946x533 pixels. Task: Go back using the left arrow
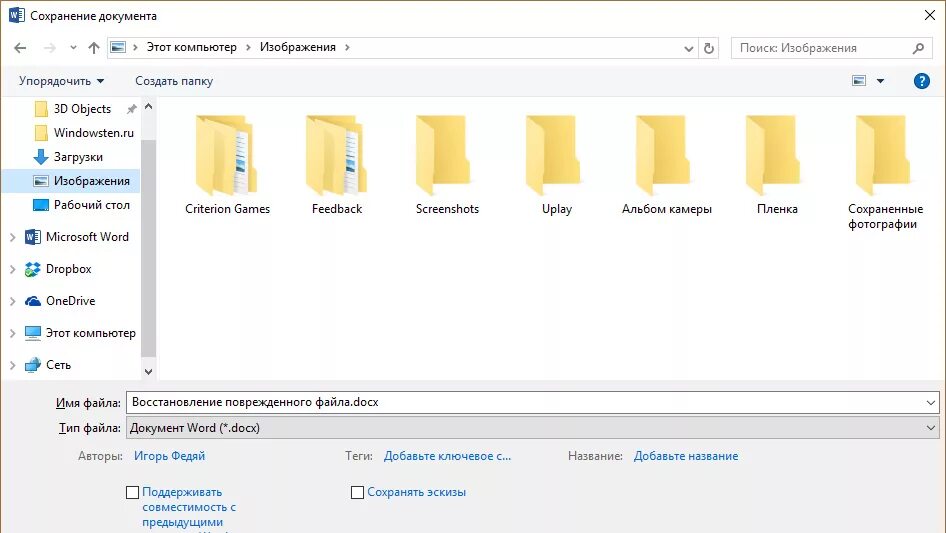[20, 48]
